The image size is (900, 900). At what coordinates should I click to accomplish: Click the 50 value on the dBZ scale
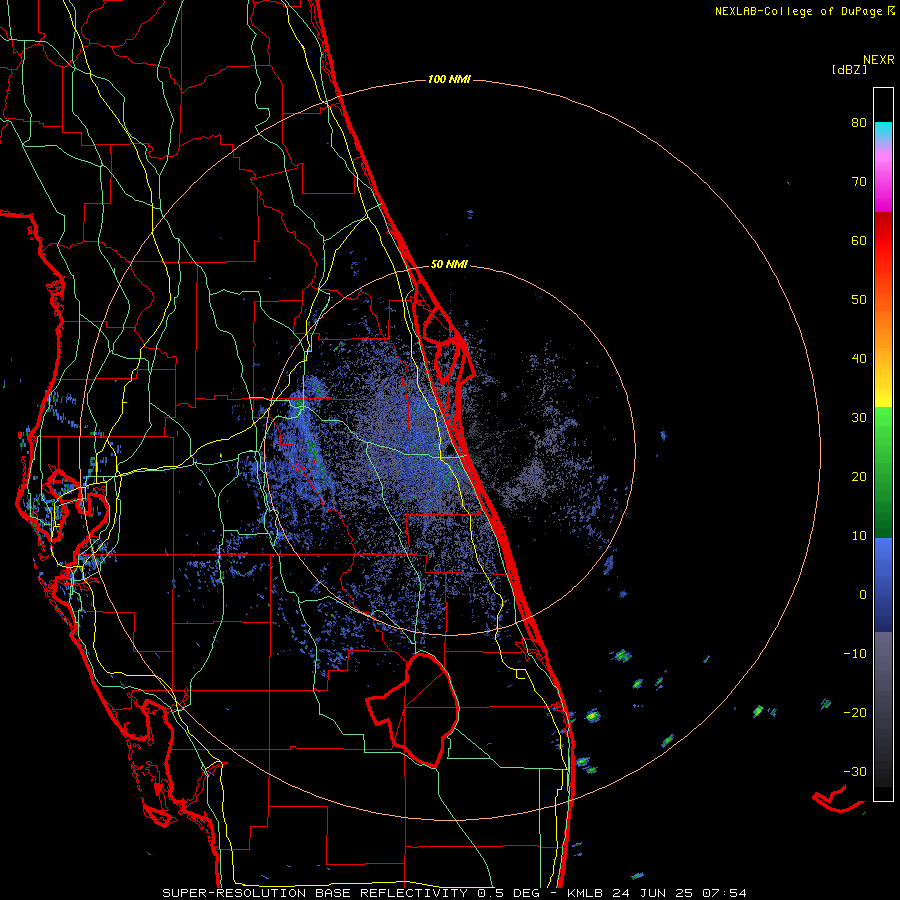(859, 300)
